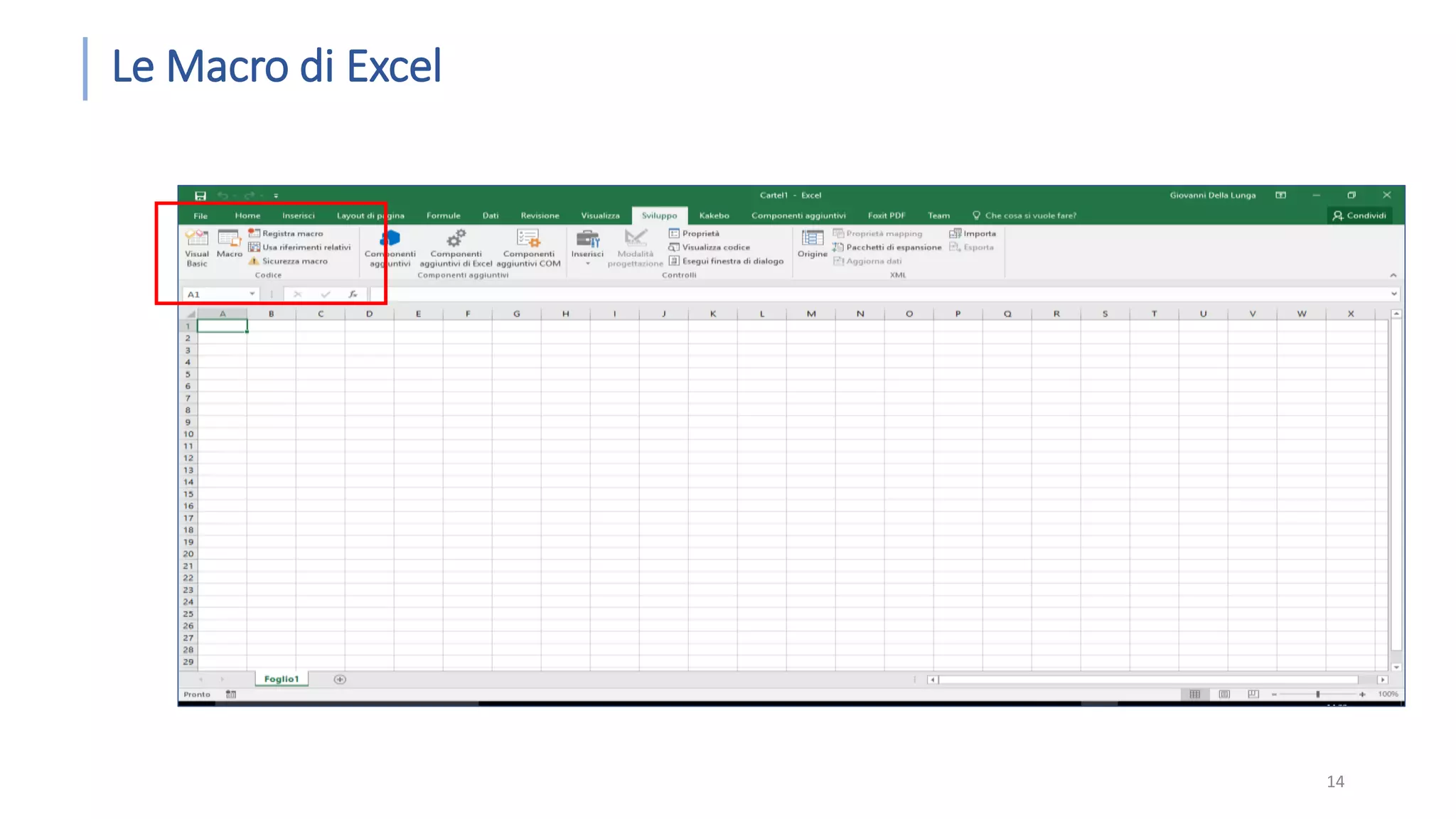Click the Condividi button
This screenshot has height=819, width=1456.
click(1359, 215)
